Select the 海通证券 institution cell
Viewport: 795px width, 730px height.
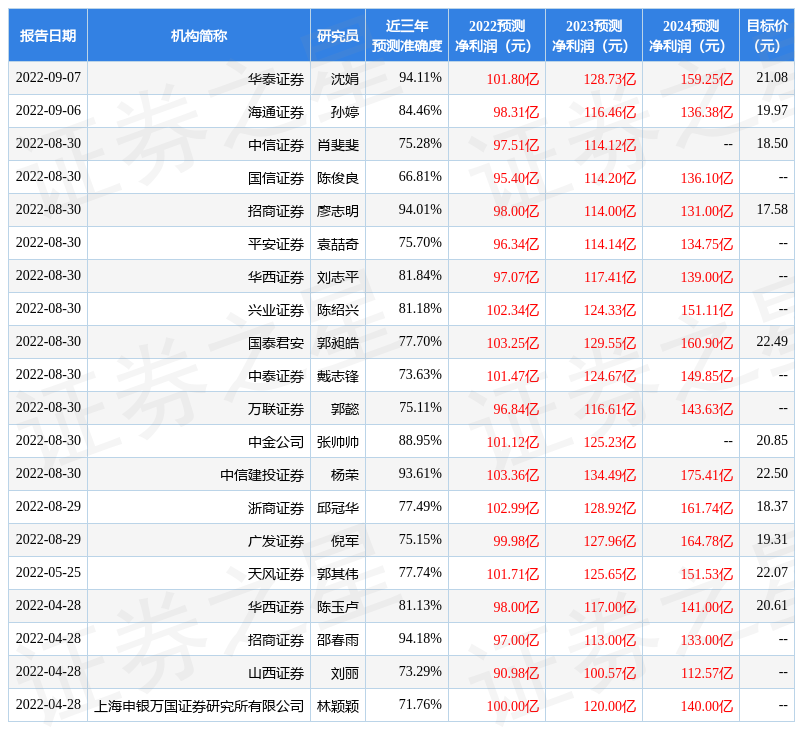click(199, 111)
